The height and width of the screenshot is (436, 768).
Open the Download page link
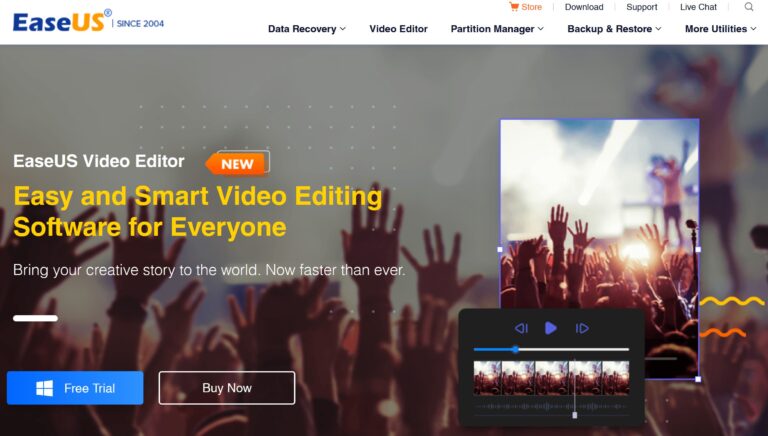coord(584,7)
